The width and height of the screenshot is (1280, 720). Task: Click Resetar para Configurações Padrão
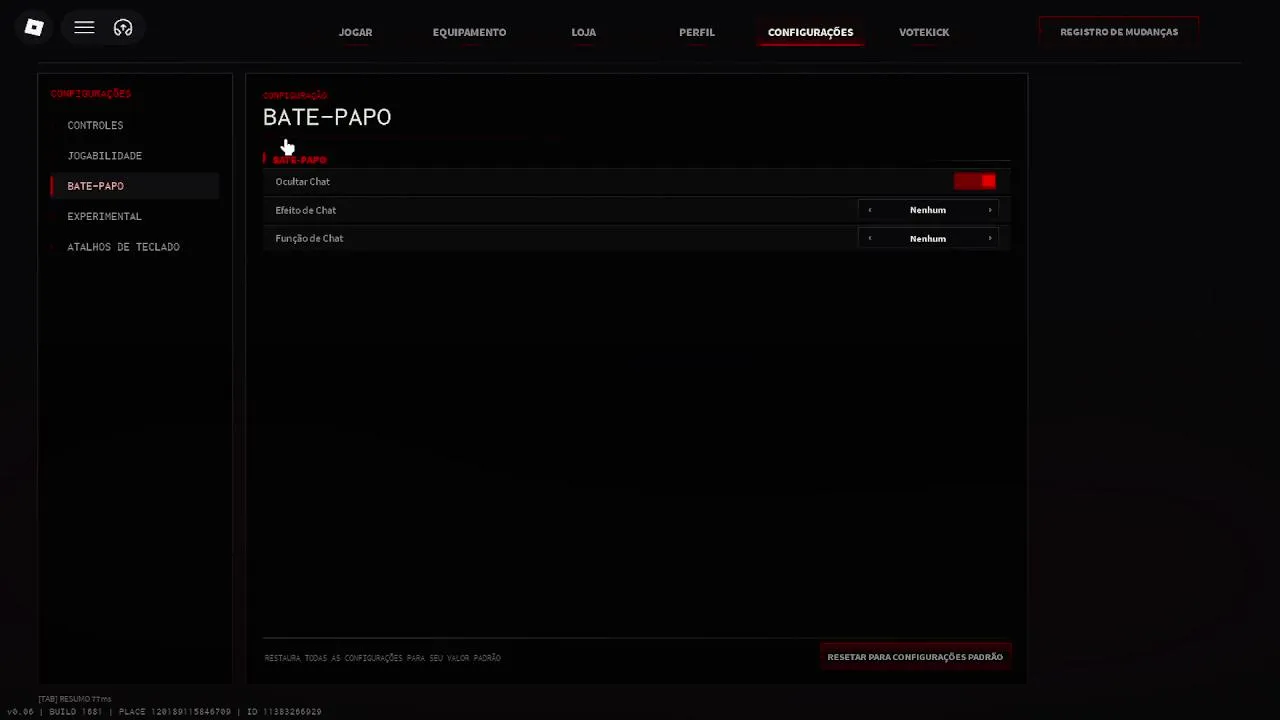tap(915, 657)
